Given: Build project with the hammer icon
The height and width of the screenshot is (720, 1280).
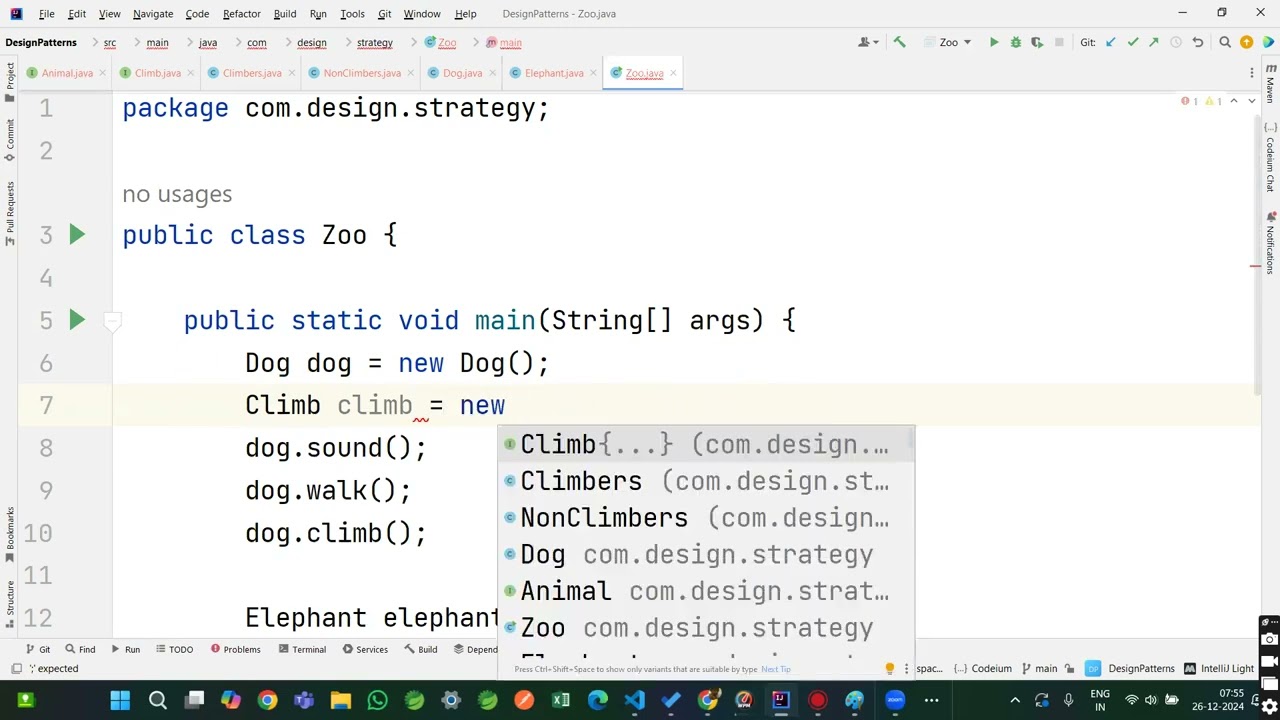Looking at the screenshot, I should click(899, 42).
